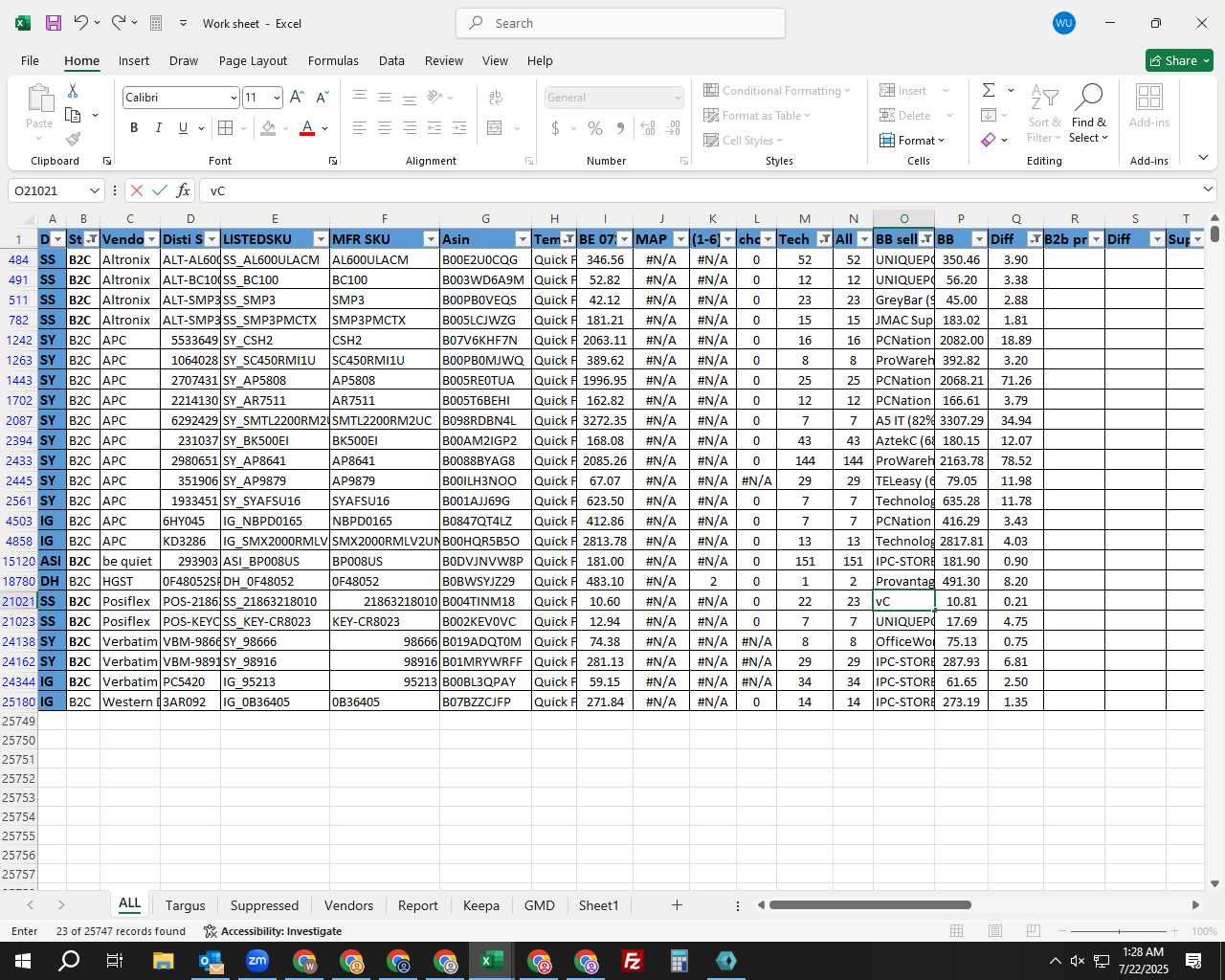Open the Review ribbon tab
The image size is (1225, 980).
[x=444, y=60]
